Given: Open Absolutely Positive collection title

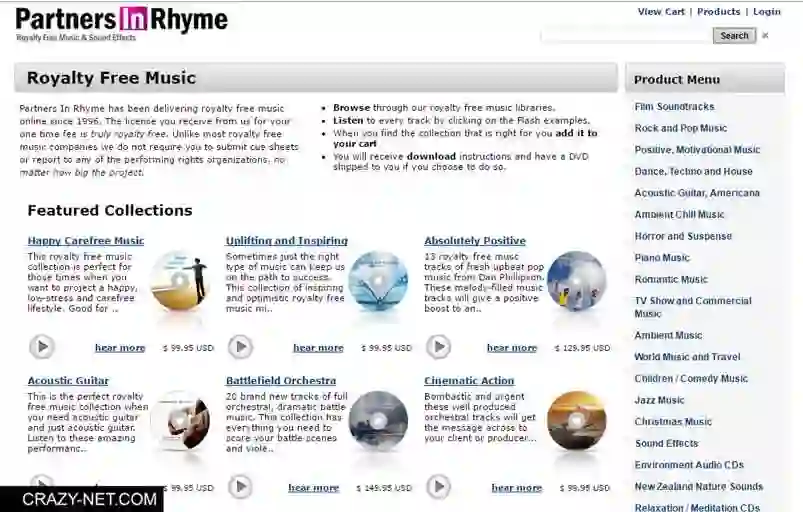Looking at the screenshot, I should coord(475,241).
